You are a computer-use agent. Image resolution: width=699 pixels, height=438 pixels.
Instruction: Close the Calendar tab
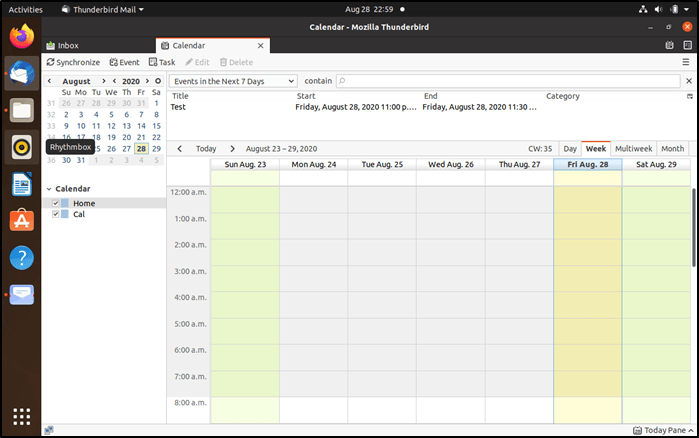point(260,45)
